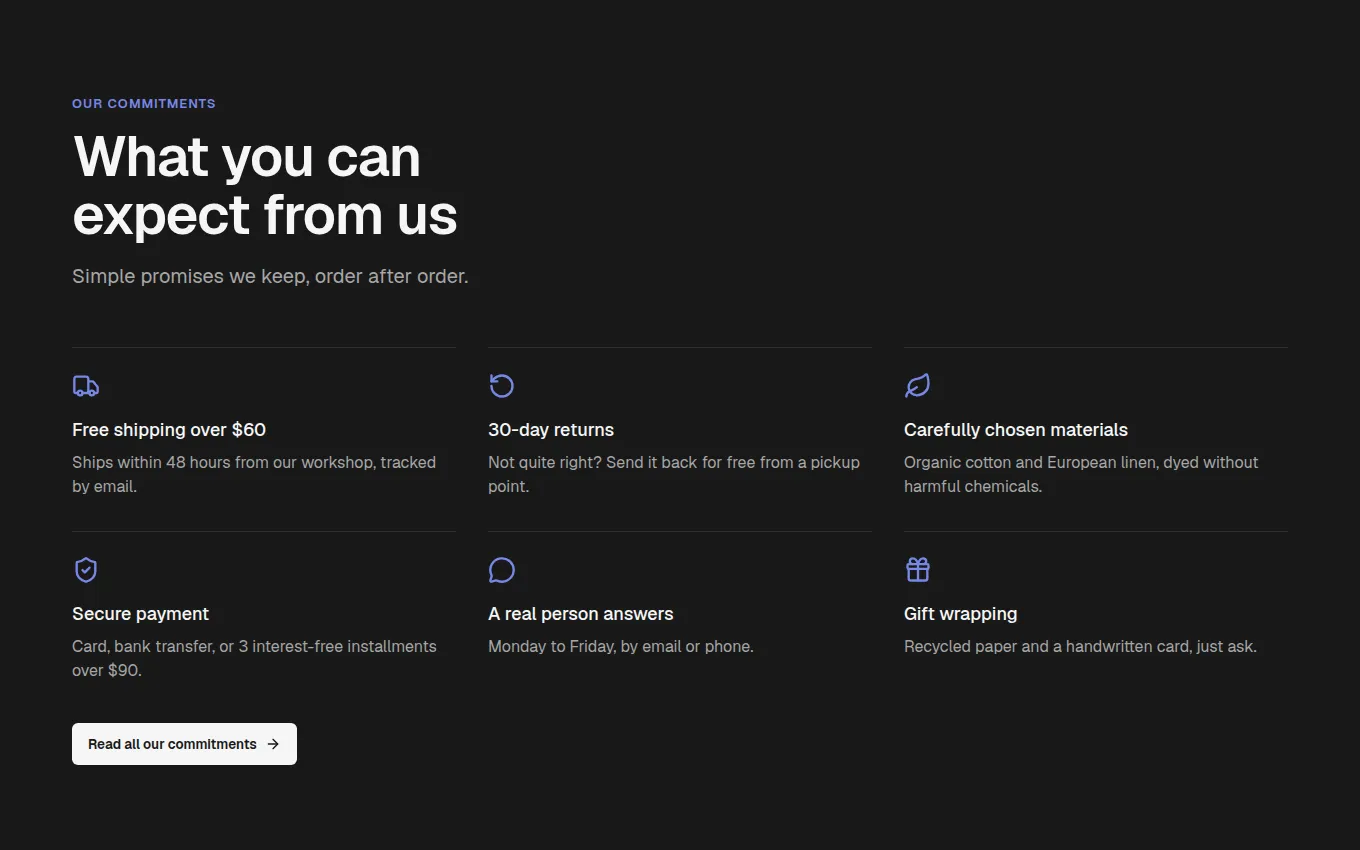The width and height of the screenshot is (1360, 850).
Task: Click the circular returns arrow icon
Action: pyautogui.click(x=501, y=386)
